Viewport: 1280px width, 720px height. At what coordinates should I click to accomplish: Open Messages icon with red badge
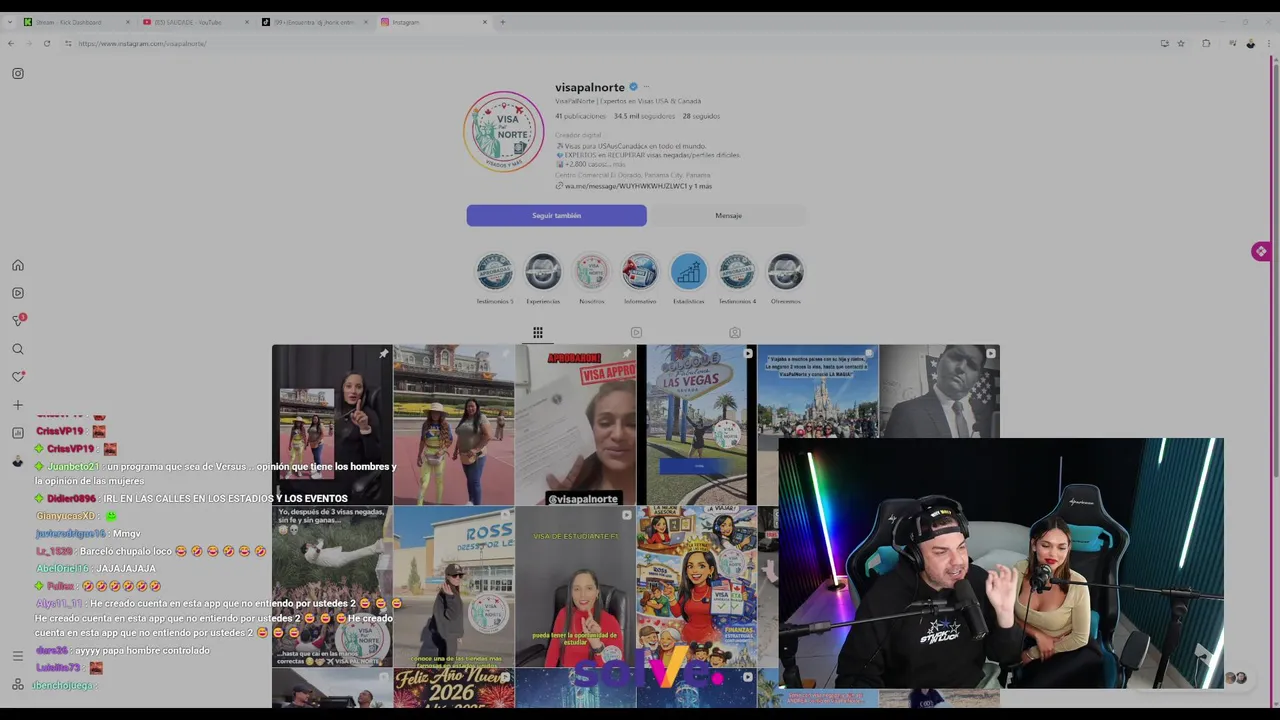[x=18, y=320]
